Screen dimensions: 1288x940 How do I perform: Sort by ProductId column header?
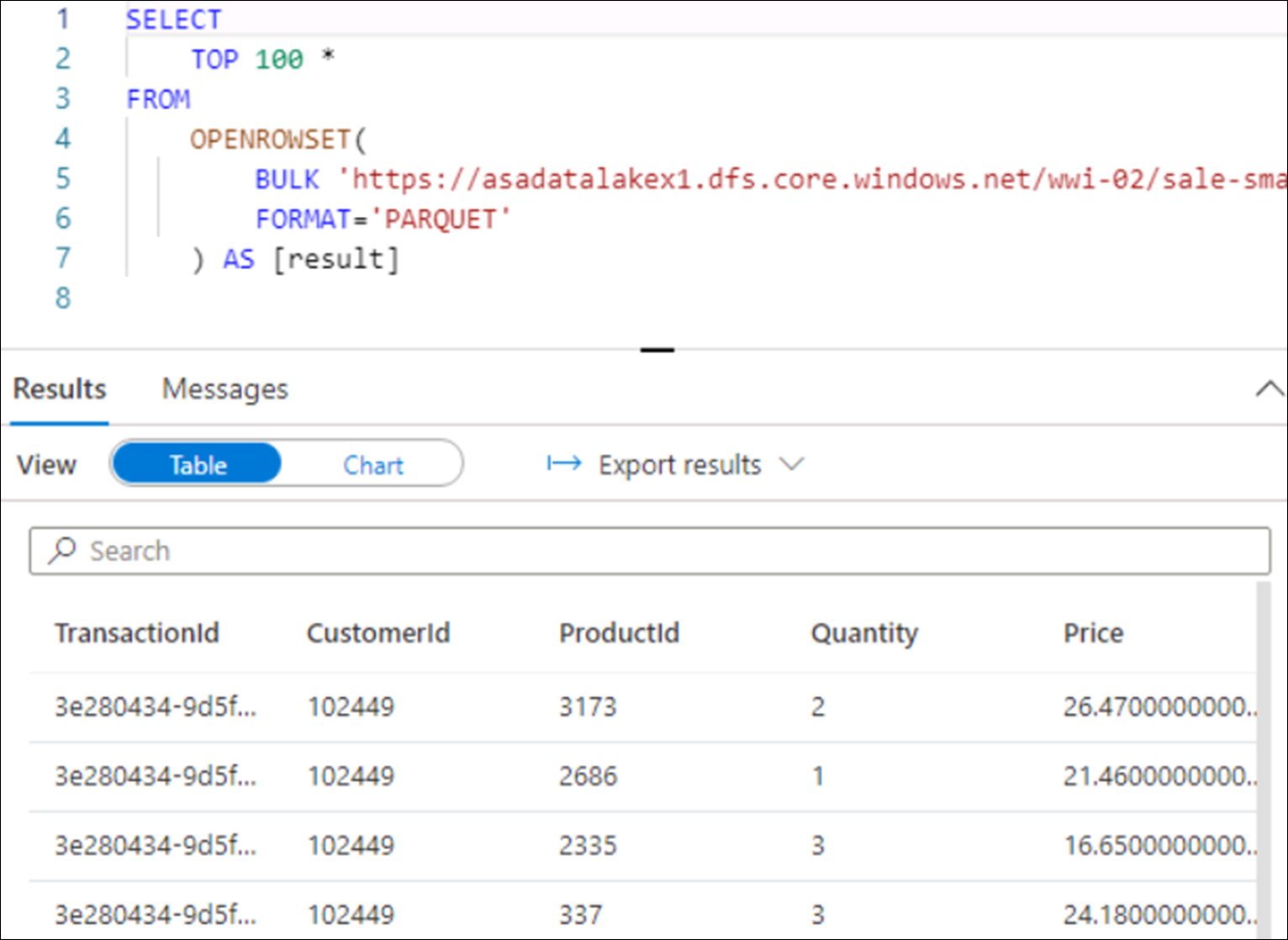(620, 633)
